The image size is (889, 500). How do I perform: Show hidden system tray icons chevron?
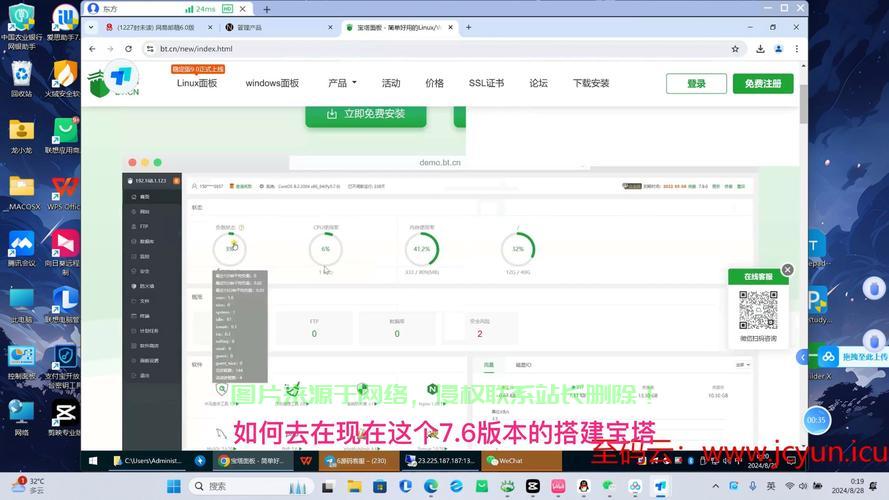716,486
